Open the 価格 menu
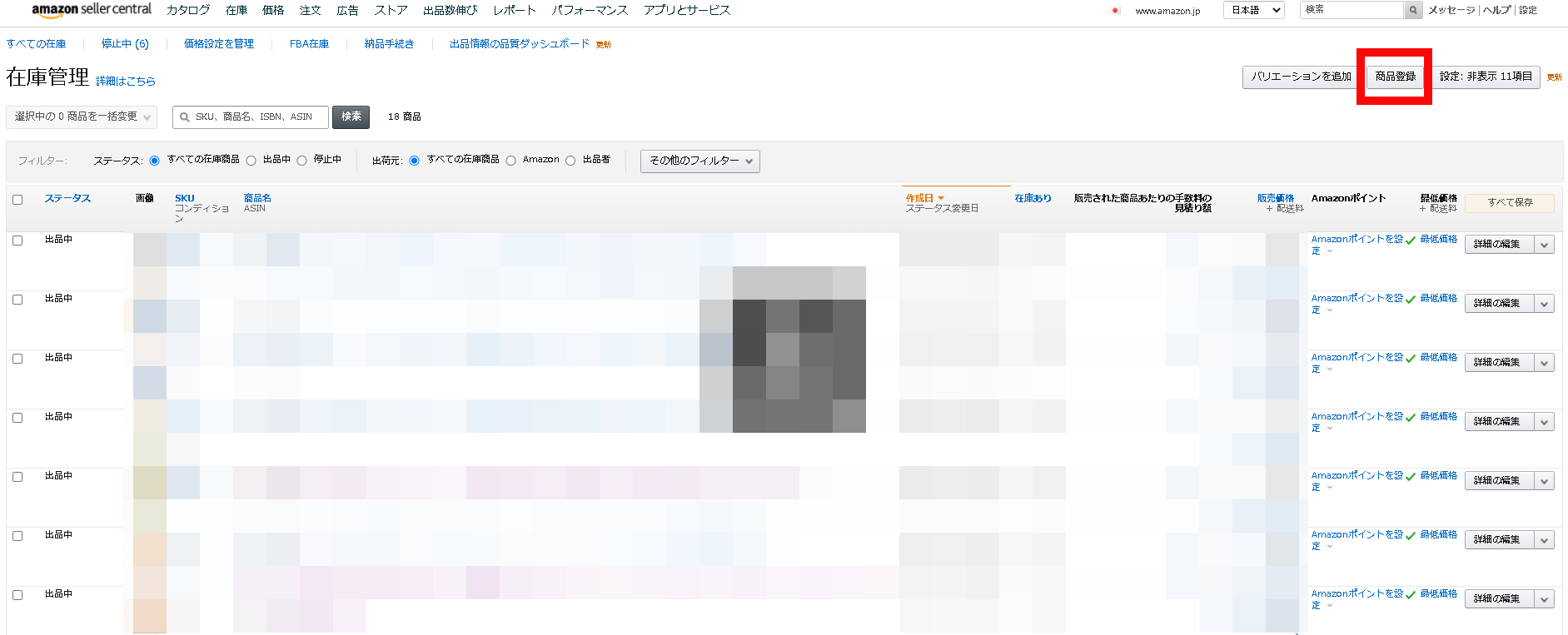This screenshot has width=1568, height=635. [x=273, y=10]
